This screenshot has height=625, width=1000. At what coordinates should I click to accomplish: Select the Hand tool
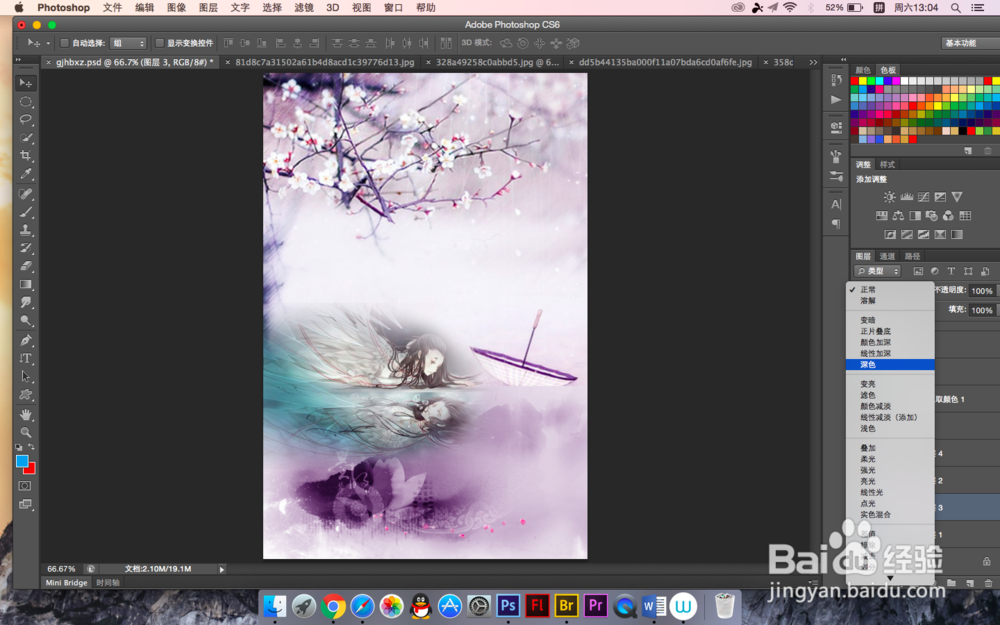coord(26,415)
